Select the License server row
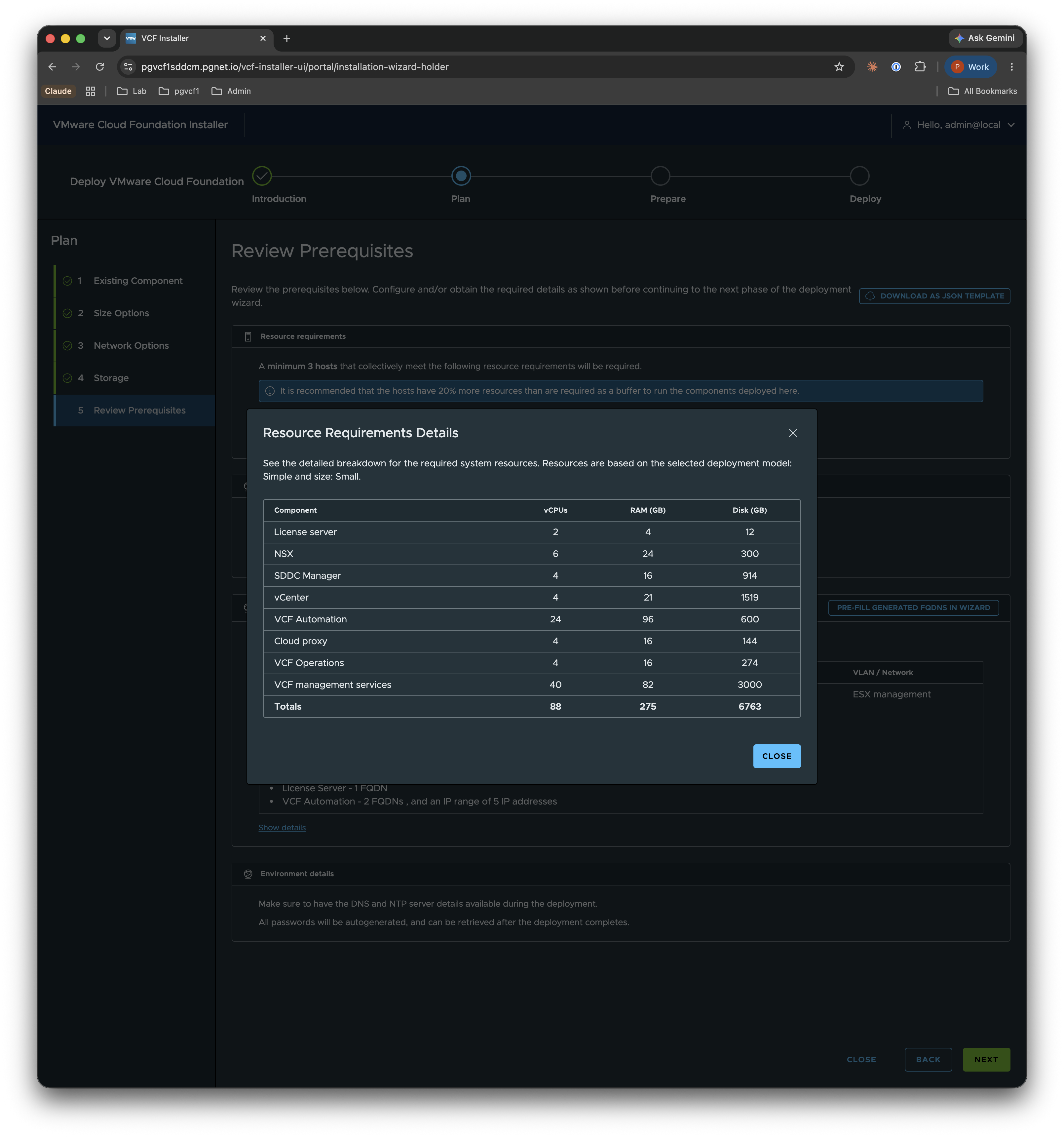 [532, 532]
